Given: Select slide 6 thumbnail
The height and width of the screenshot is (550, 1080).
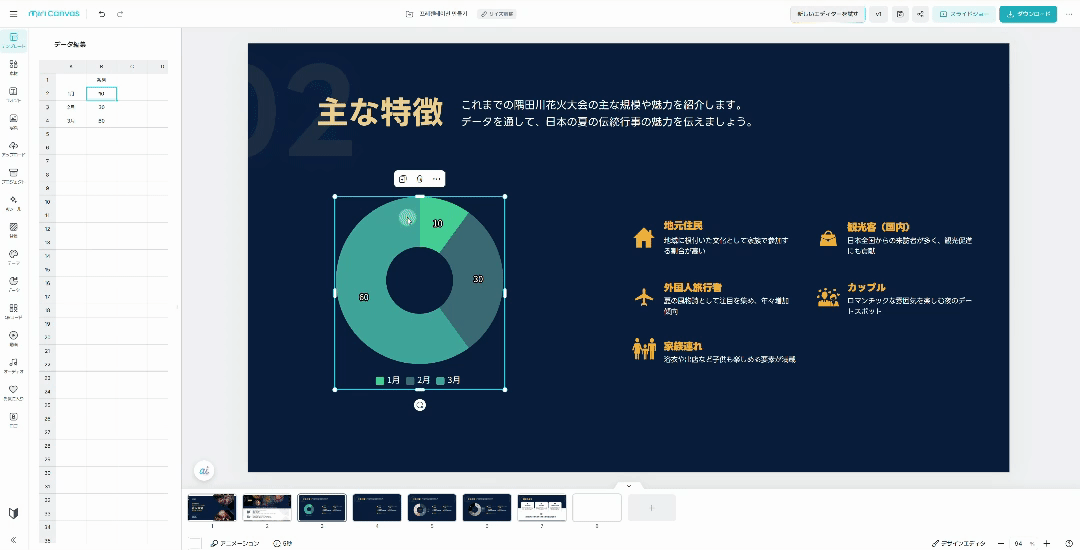Looking at the screenshot, I should tap(487, 508).
